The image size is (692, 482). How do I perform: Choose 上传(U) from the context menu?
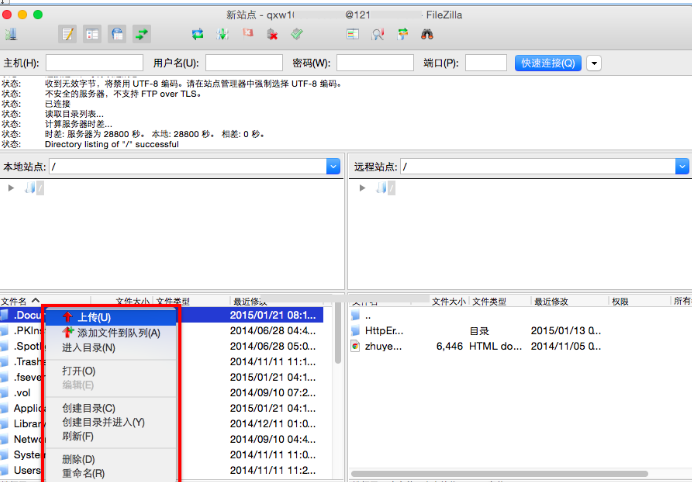point(111,317)
